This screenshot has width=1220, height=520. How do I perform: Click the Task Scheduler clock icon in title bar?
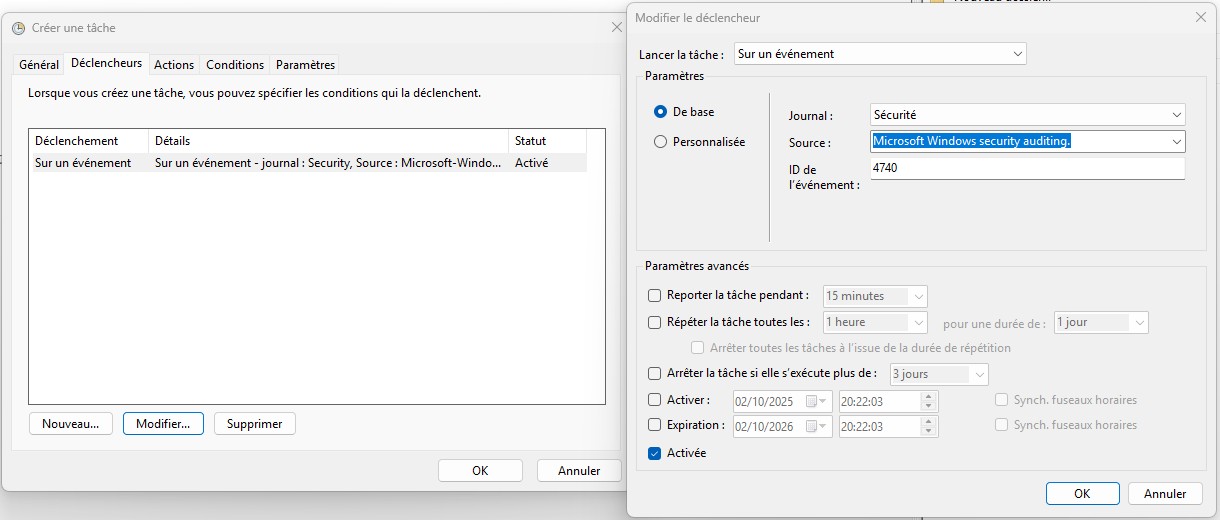point(18,28)
